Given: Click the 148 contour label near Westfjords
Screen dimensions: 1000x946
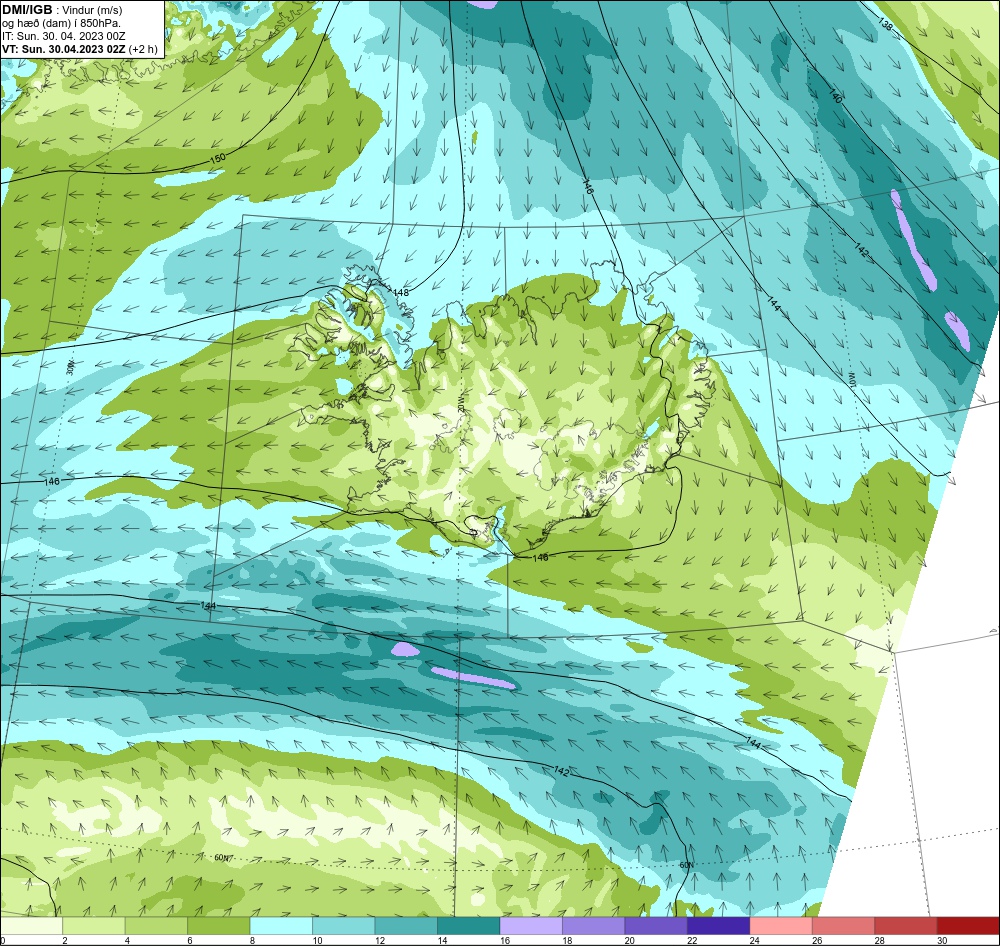Looking at the screenshot, I should point(401,292).
